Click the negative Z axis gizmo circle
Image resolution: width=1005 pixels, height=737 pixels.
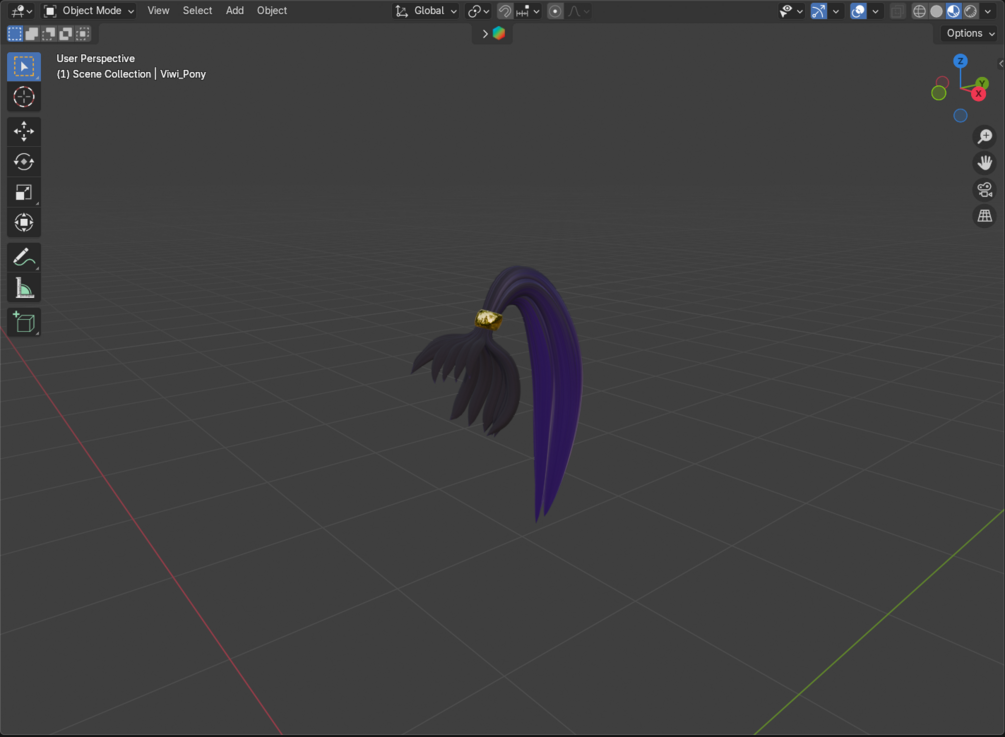pos(960,115)
